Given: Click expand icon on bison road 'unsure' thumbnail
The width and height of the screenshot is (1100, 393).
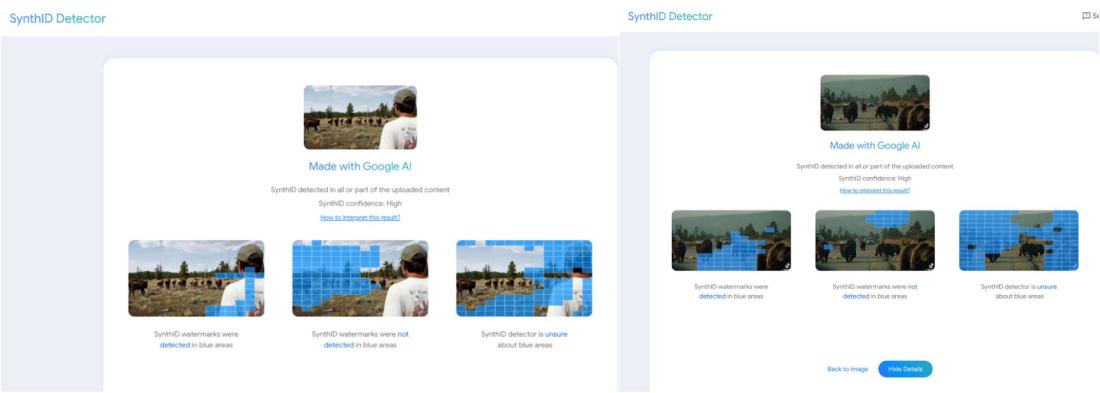Looking at the screenshot, I should click(x=1074, y=265).
